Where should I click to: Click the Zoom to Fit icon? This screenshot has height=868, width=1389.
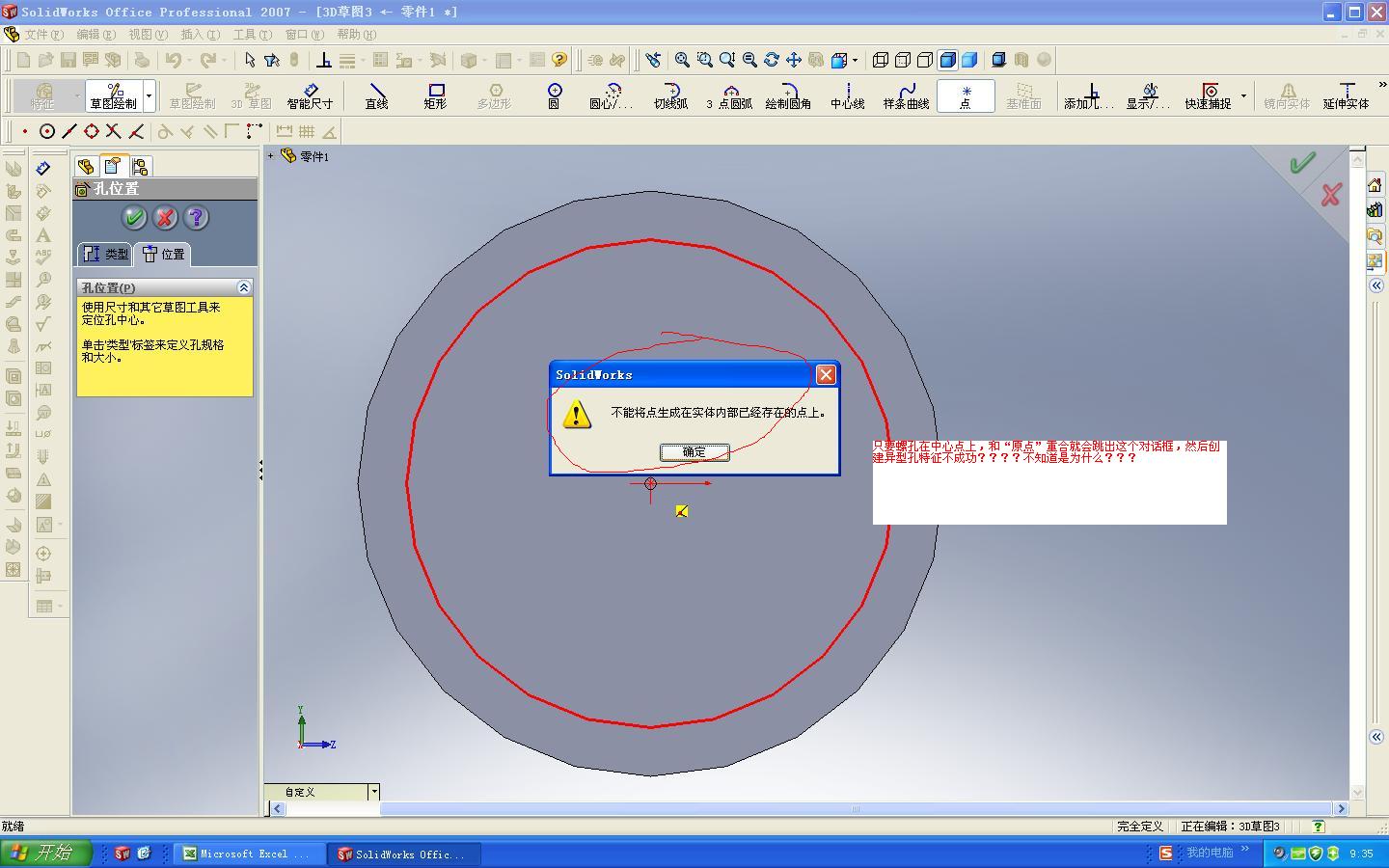click(682, 60)
